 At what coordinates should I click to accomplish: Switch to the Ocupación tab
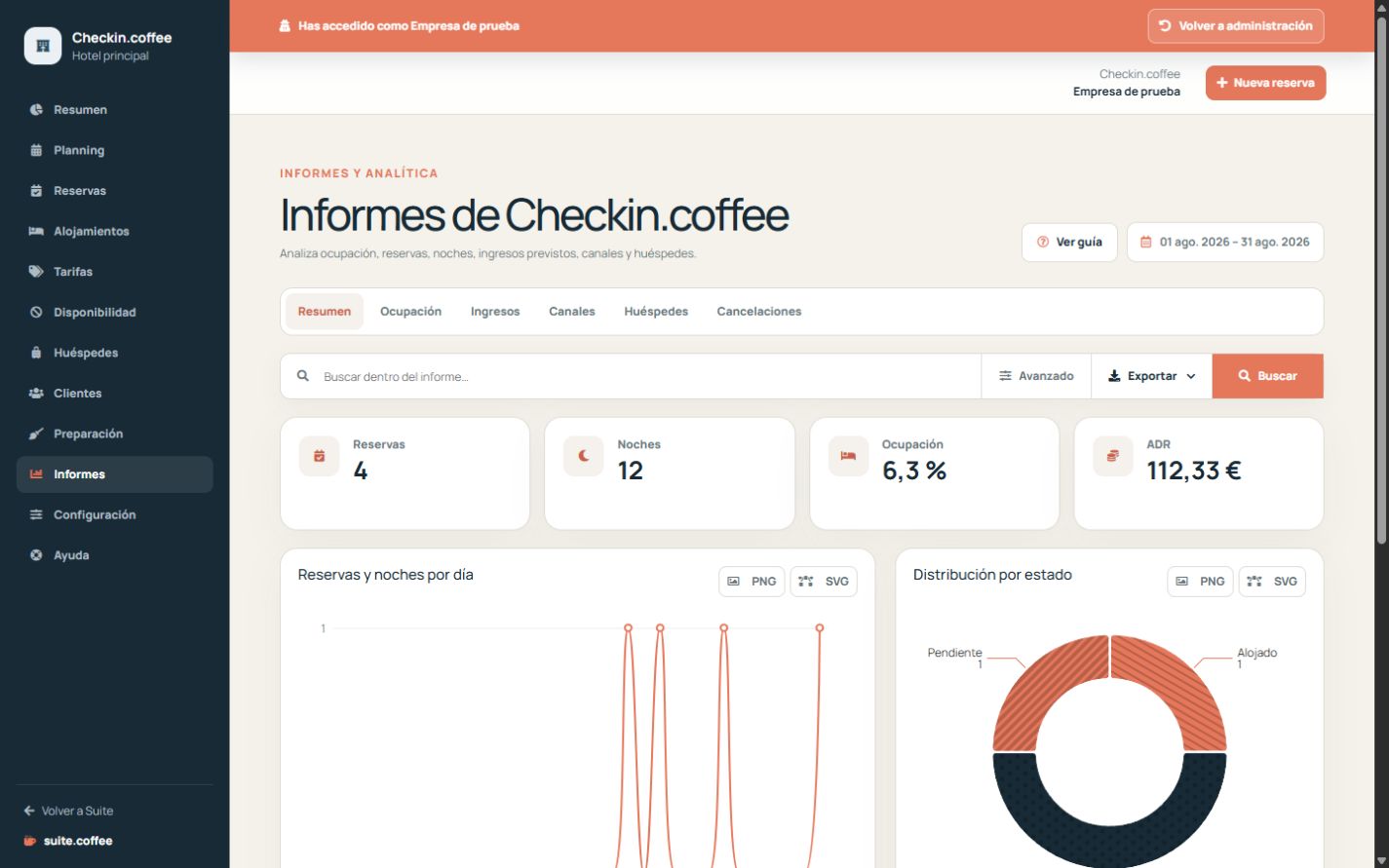410,312
